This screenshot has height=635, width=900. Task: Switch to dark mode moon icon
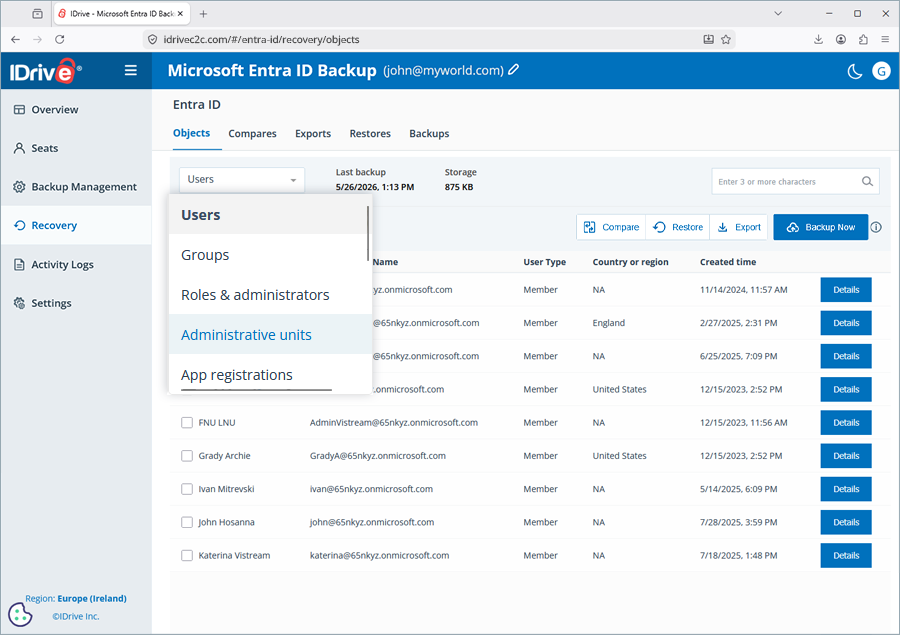(x=855, y=71)
